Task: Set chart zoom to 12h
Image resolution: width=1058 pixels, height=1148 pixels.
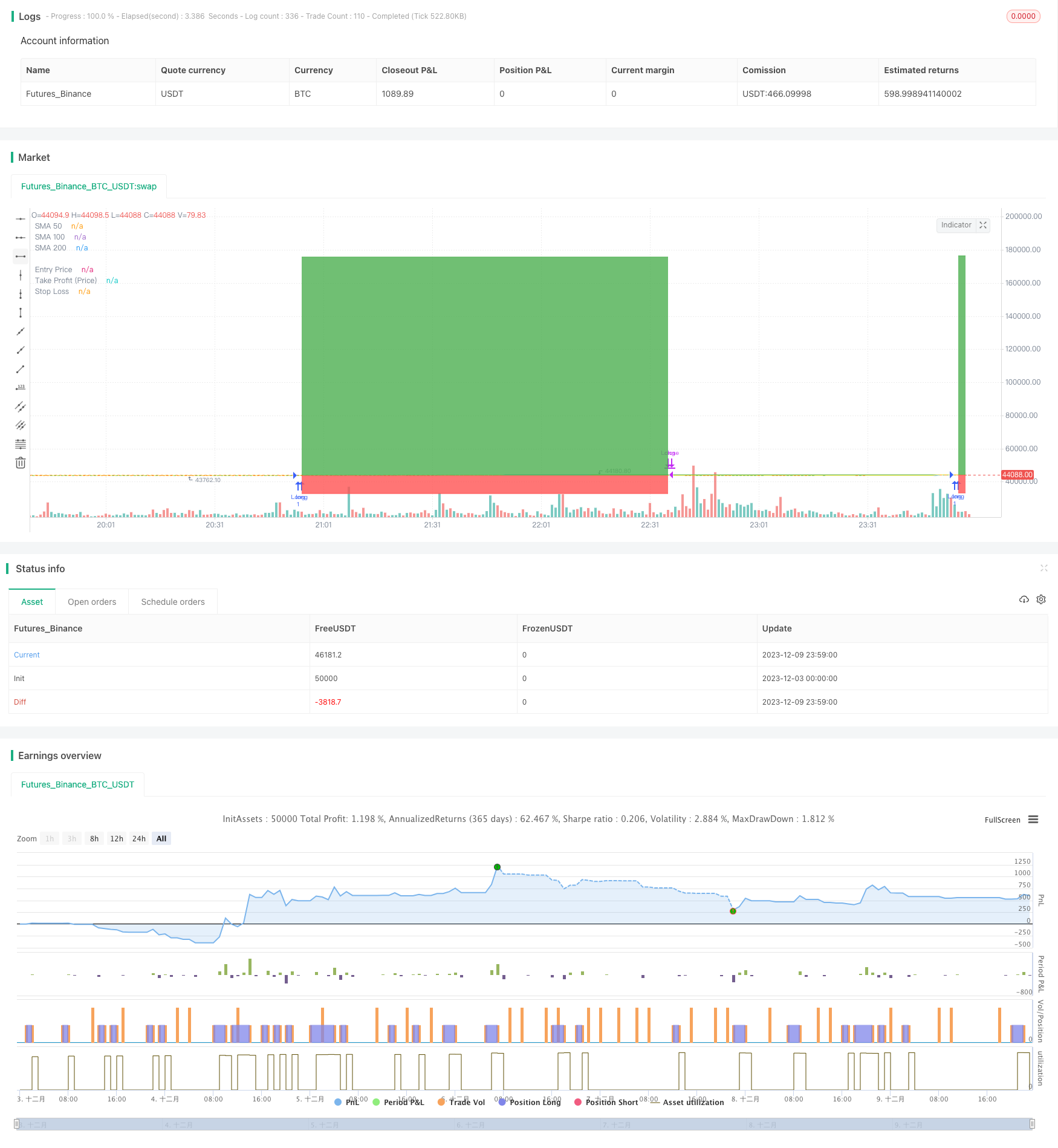Action: coord(116,839)
